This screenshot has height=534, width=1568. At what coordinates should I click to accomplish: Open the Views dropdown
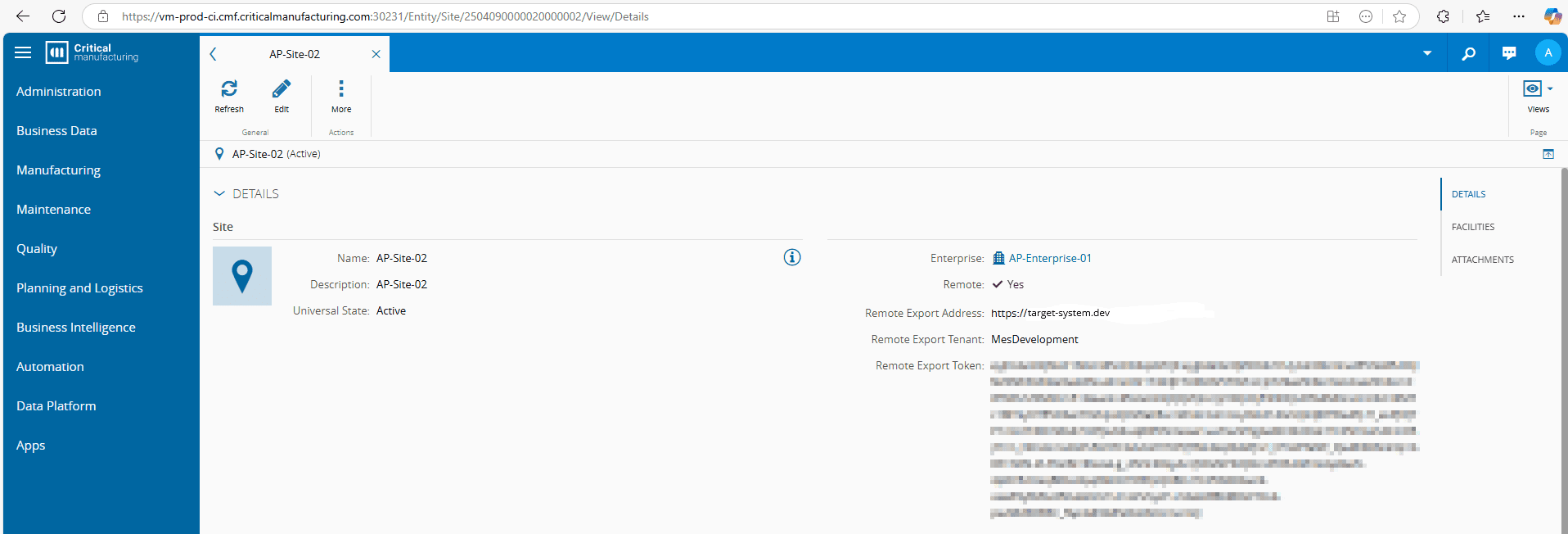coord(1538,96)
